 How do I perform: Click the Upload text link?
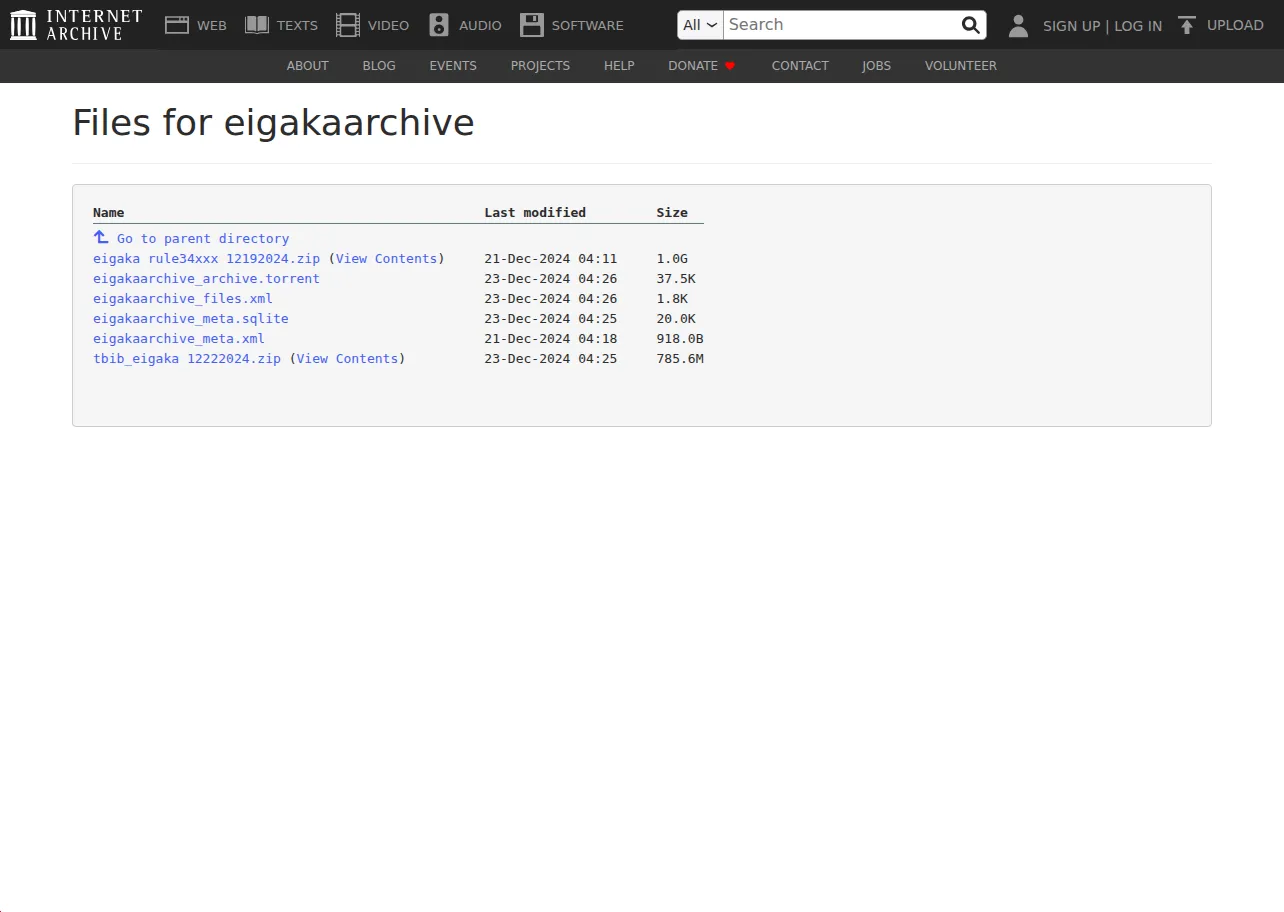(x=1235, y=25)
